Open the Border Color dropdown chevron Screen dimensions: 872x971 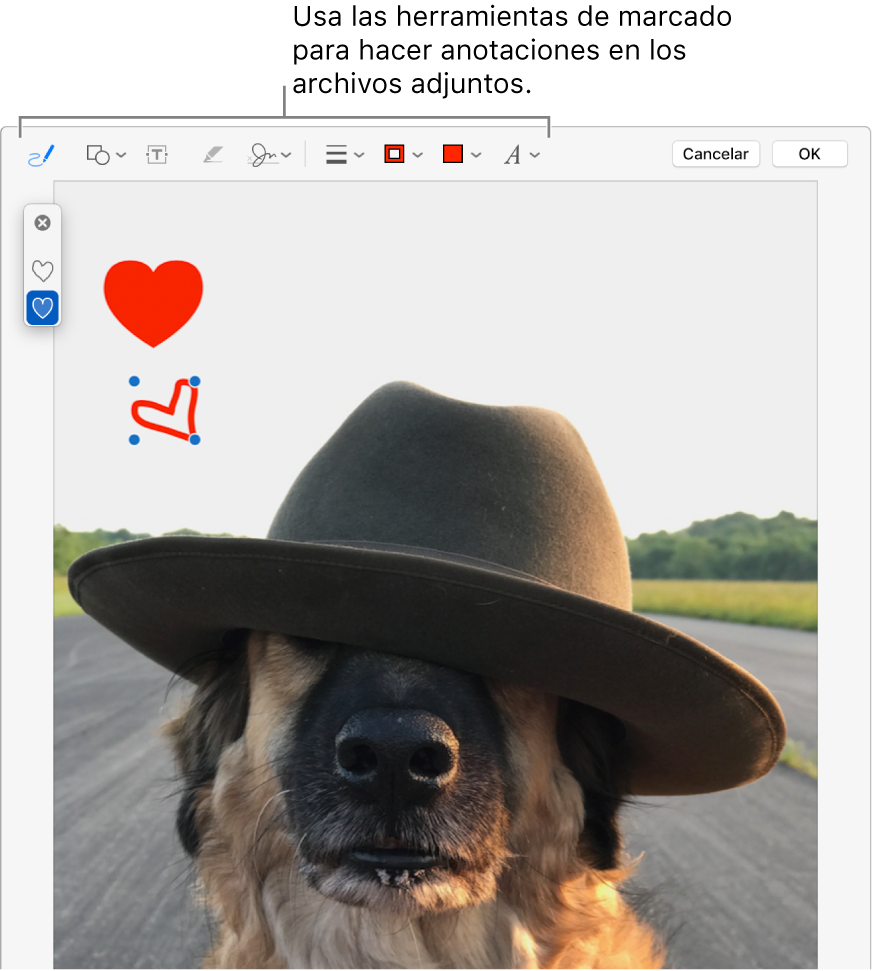[x=418, y=155]
